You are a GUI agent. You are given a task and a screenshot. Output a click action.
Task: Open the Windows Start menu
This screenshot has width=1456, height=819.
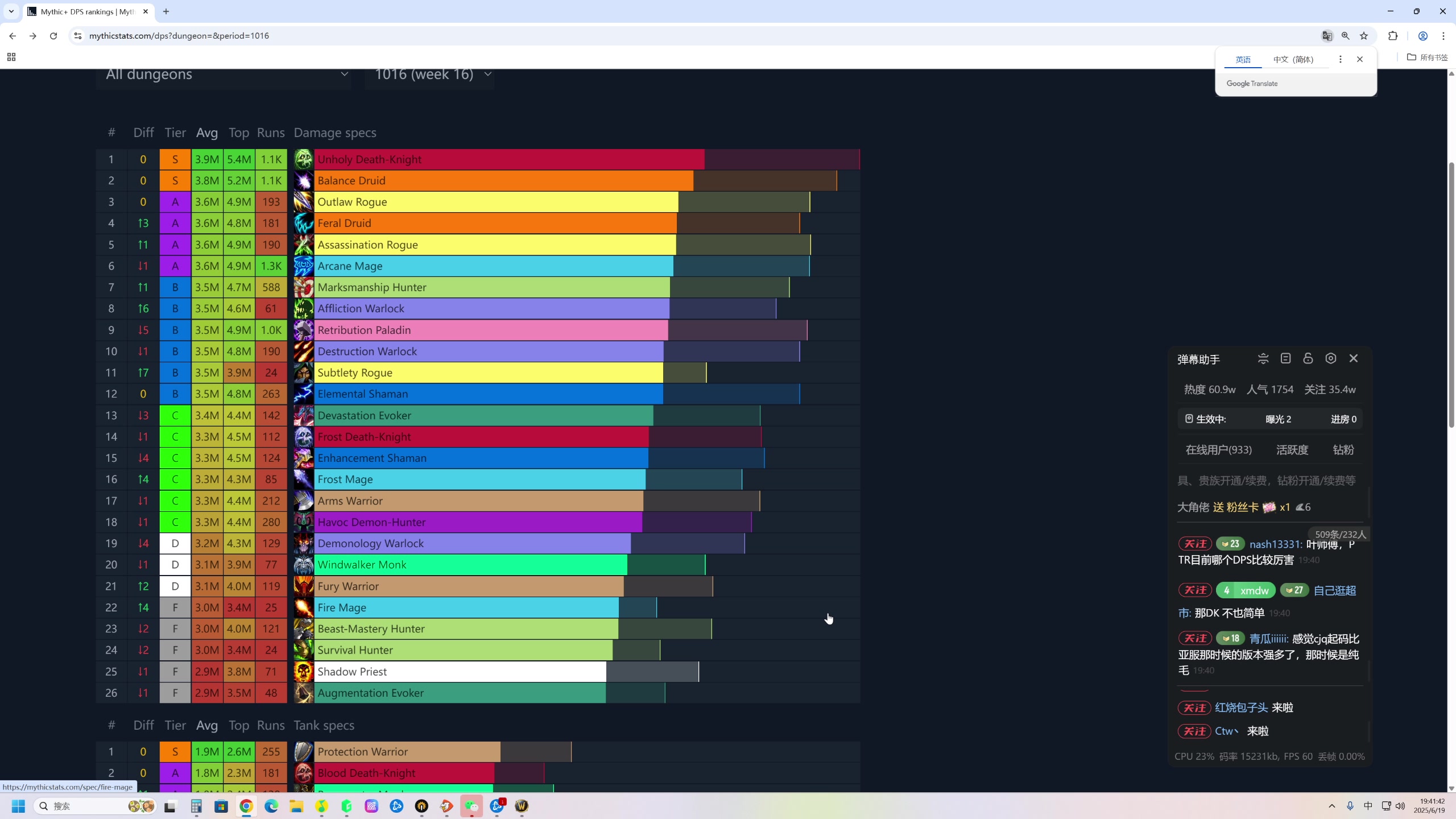[18, 806]
